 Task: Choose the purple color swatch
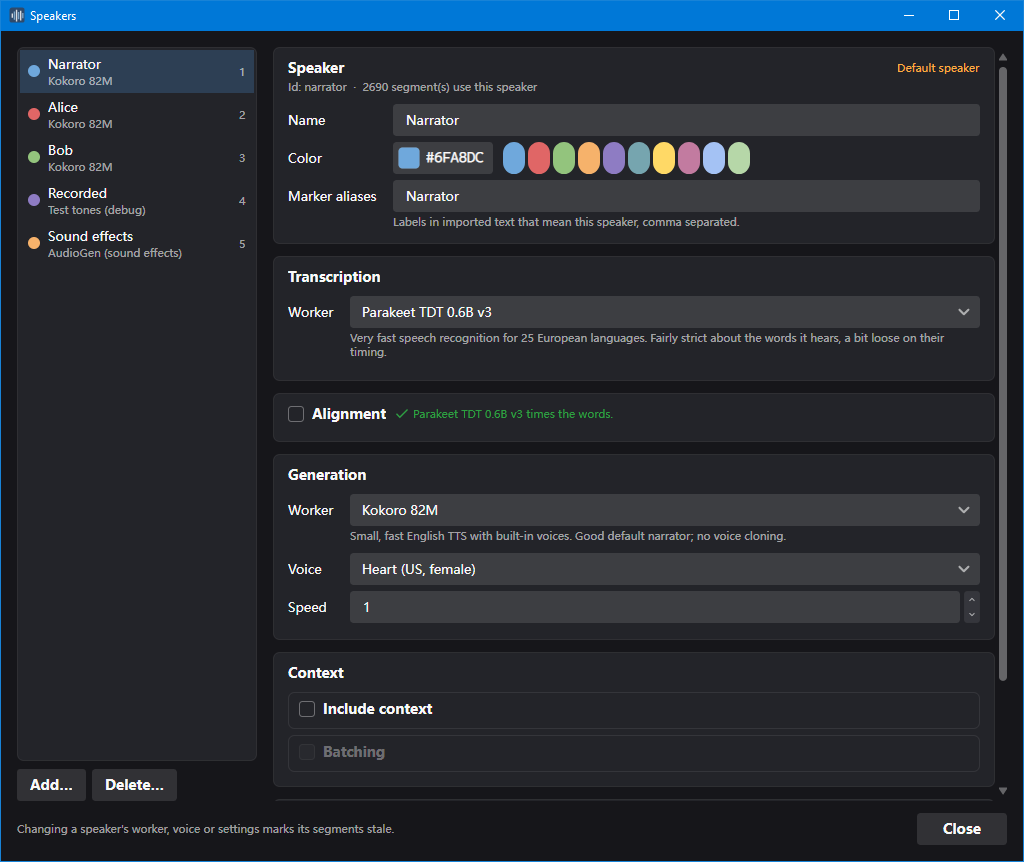pyautogui.click(x=614, y=158)
